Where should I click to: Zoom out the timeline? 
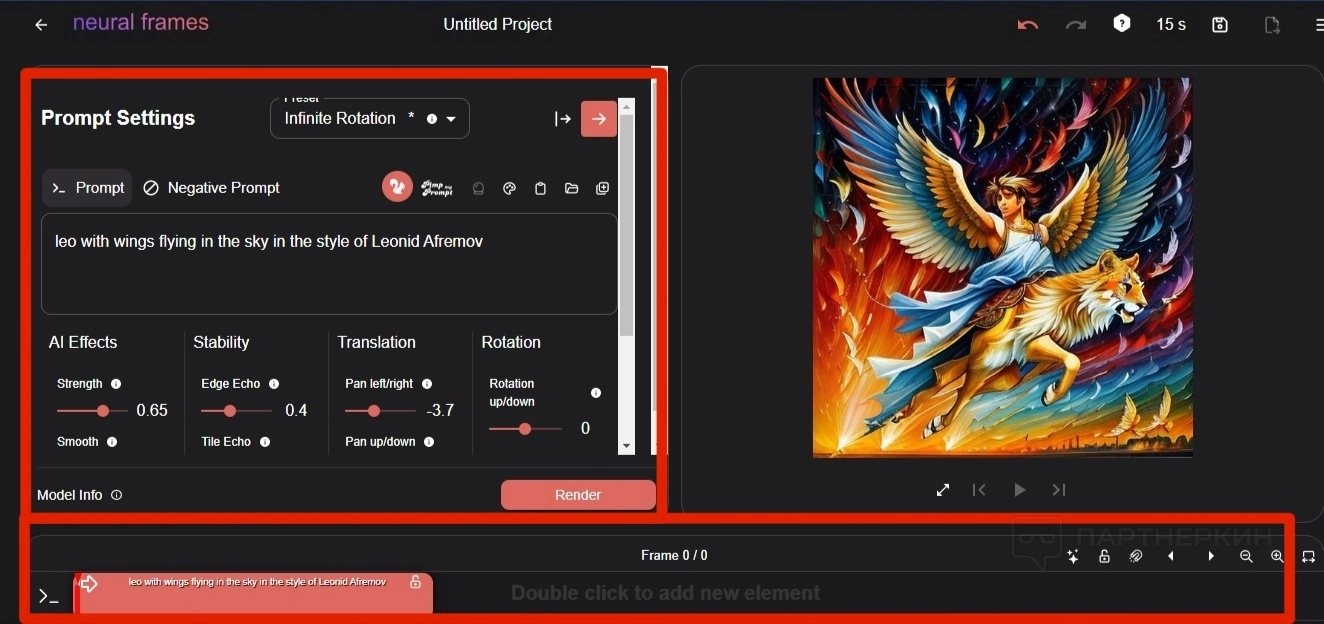point(1246,557)
